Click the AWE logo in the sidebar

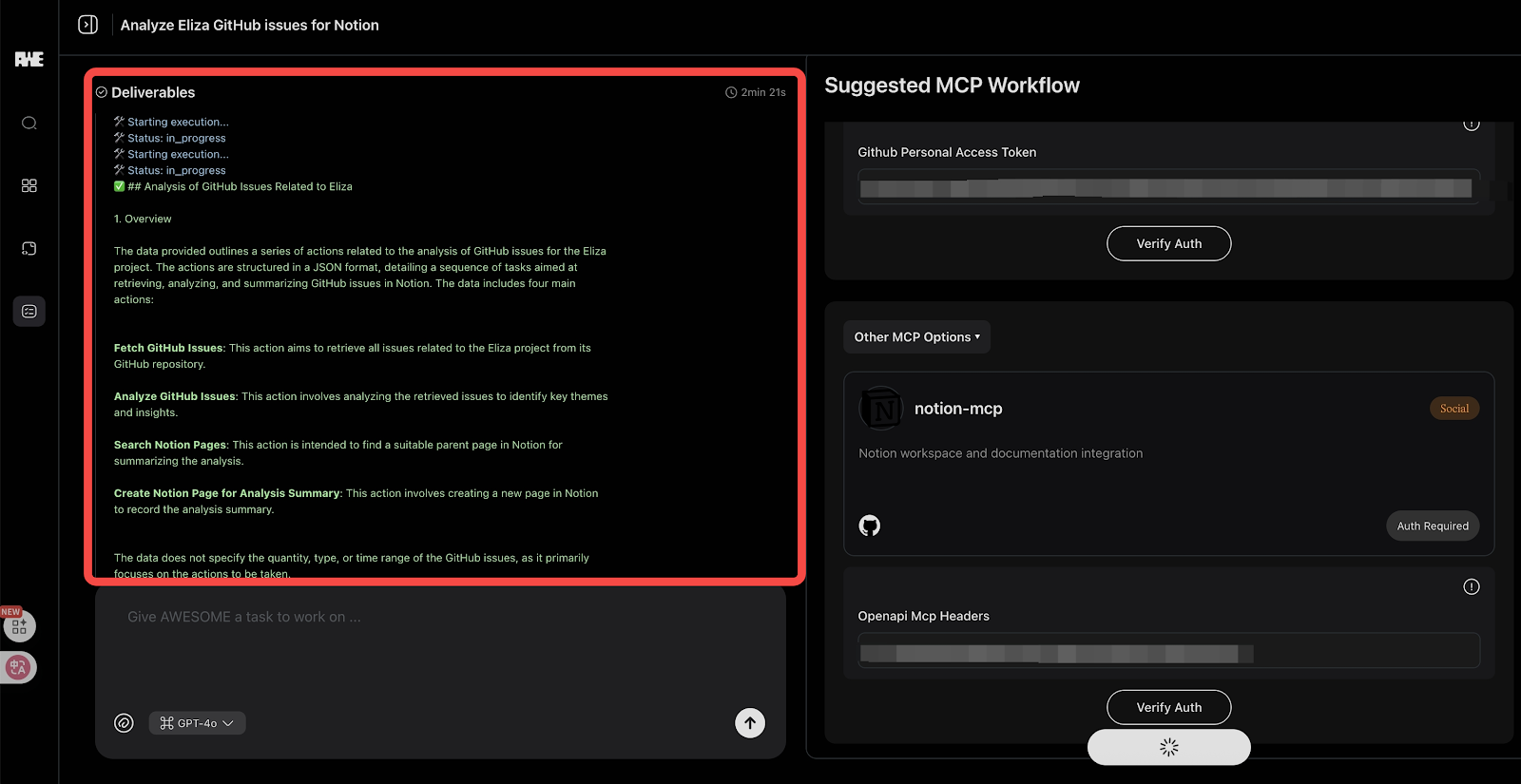(29, 60)
